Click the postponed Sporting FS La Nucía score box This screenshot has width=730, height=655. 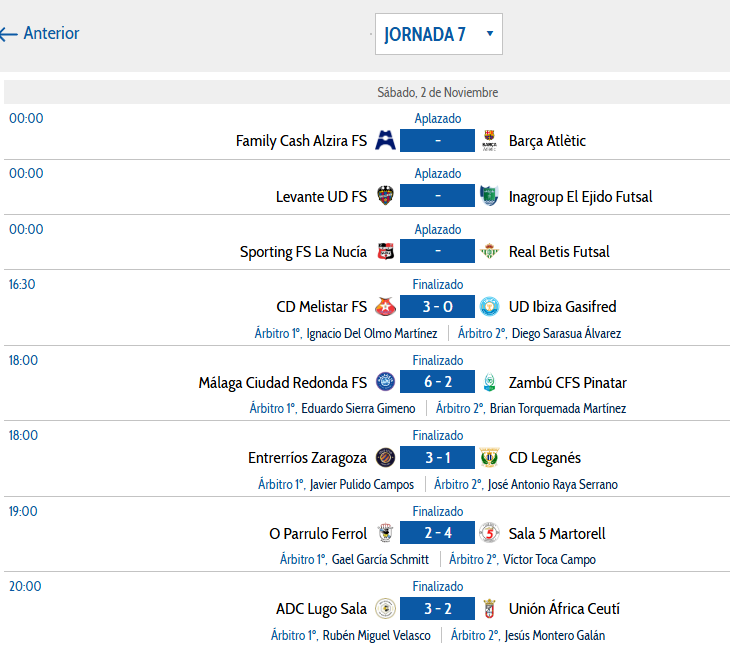(x=437, y=252)
